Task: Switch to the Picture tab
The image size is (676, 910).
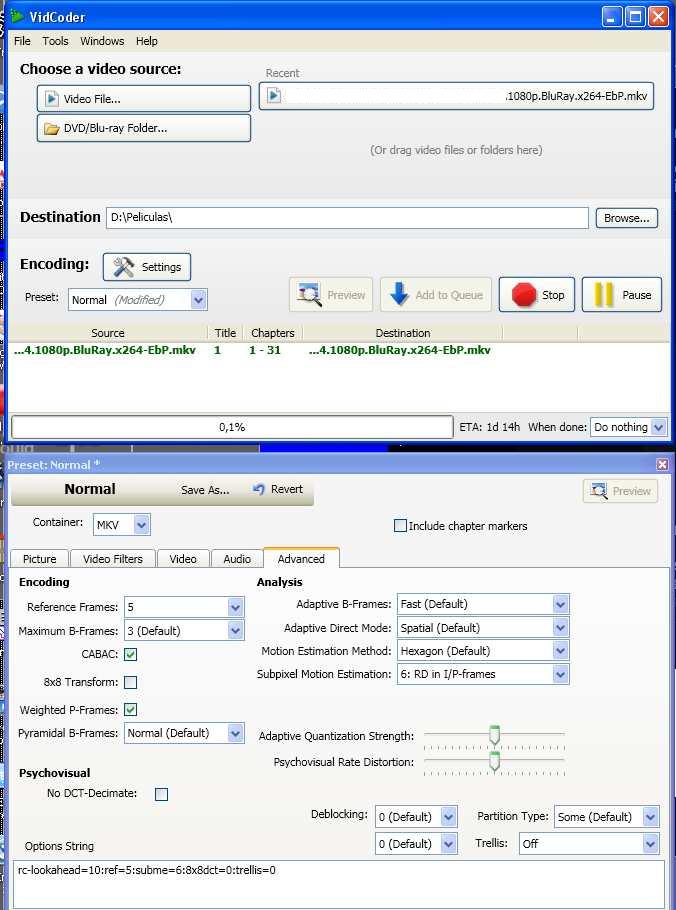Action: pyautogui.click(x=39, y=559)
